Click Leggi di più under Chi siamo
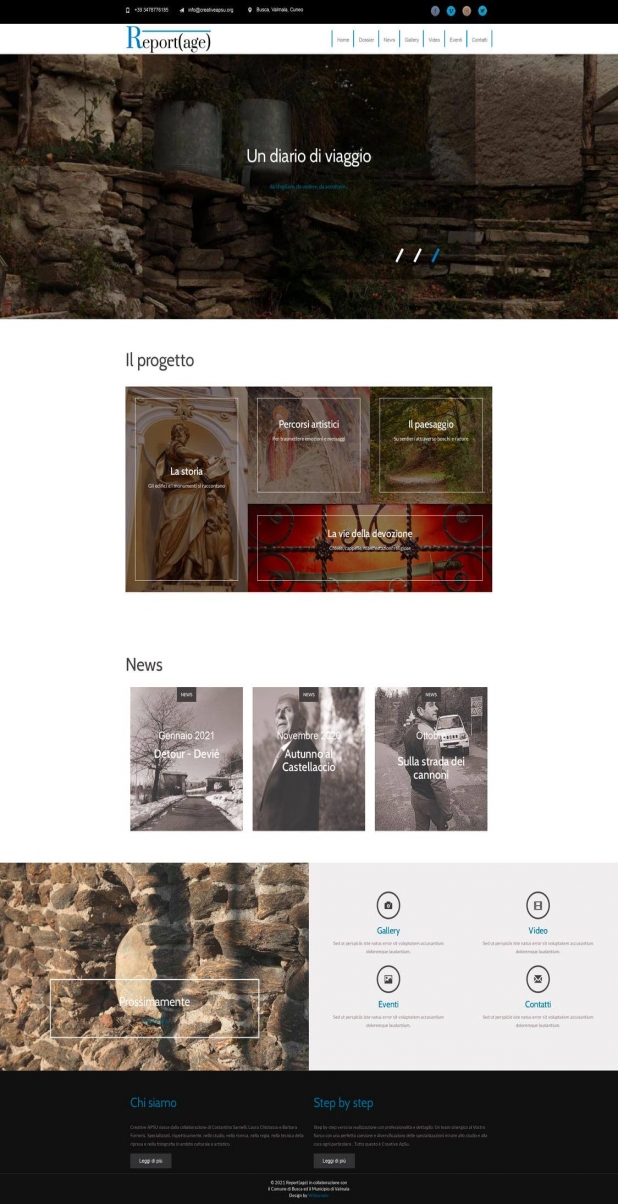Image resolution: width=618 pixels, height=1204 pixels. pyautogui.click(x=151, y=1161)
